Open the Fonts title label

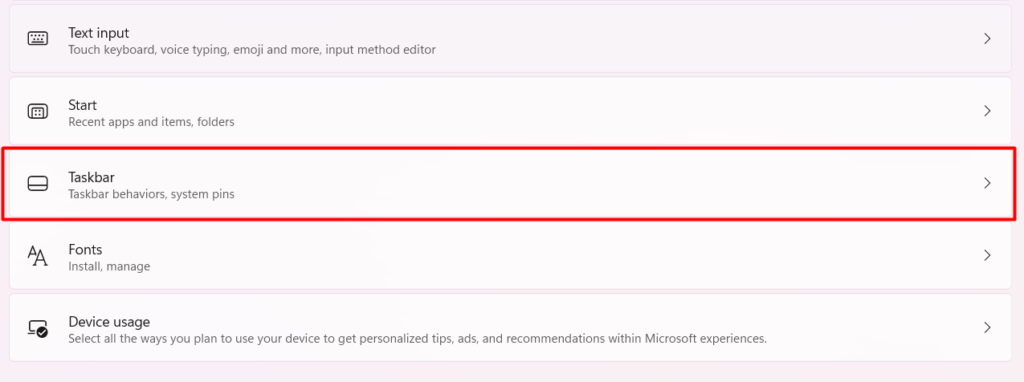tap(86, 249)
